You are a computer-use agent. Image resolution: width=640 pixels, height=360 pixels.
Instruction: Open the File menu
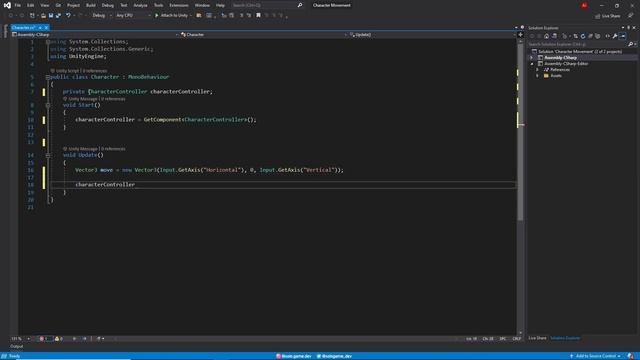click(18, 5)
